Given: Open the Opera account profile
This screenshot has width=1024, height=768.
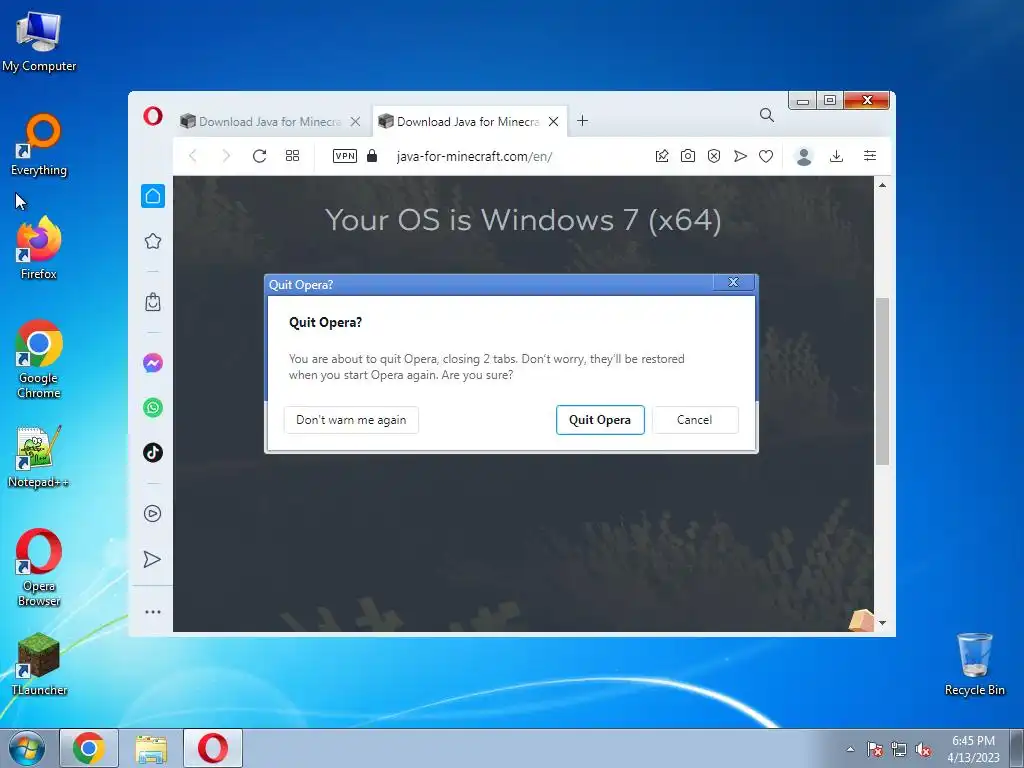Looking at the screenshot, I should 804,156.
